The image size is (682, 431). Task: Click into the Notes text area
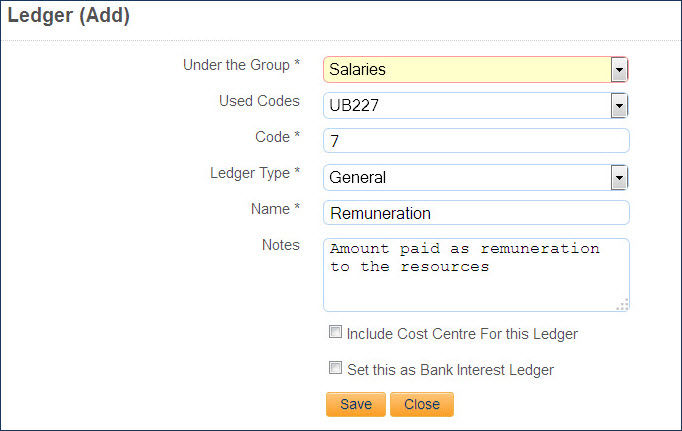[476, 275]
